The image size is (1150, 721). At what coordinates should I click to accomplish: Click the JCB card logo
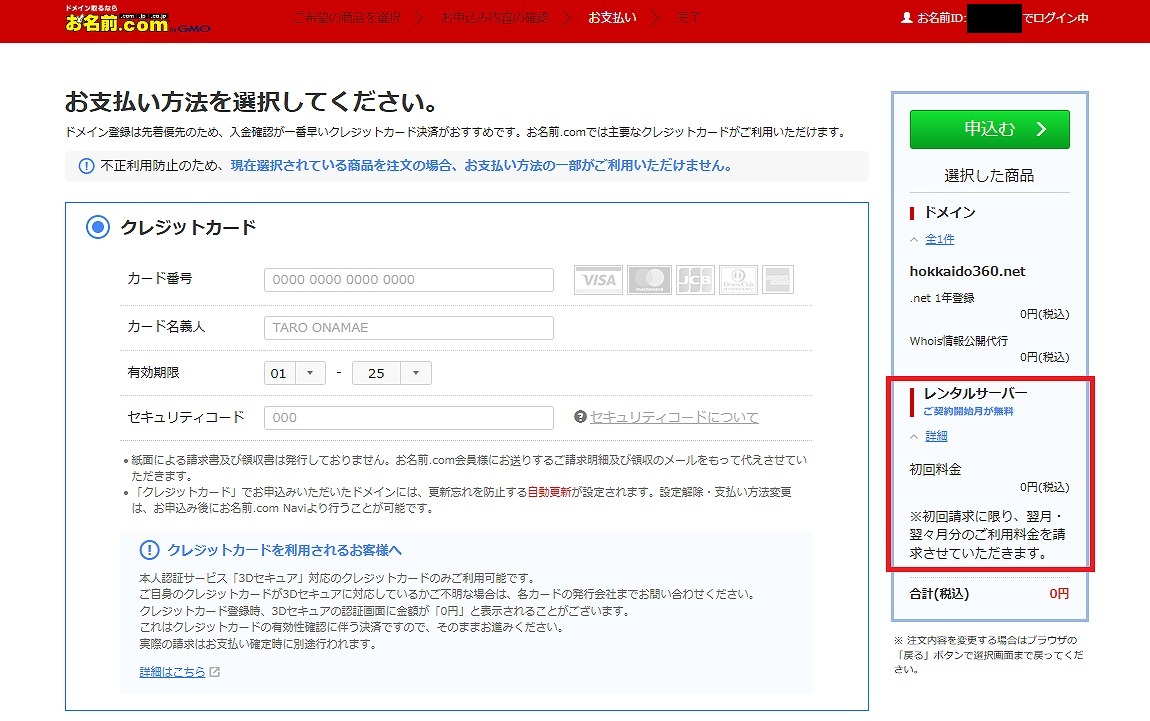pyautogui.click(x=695, y=280)
